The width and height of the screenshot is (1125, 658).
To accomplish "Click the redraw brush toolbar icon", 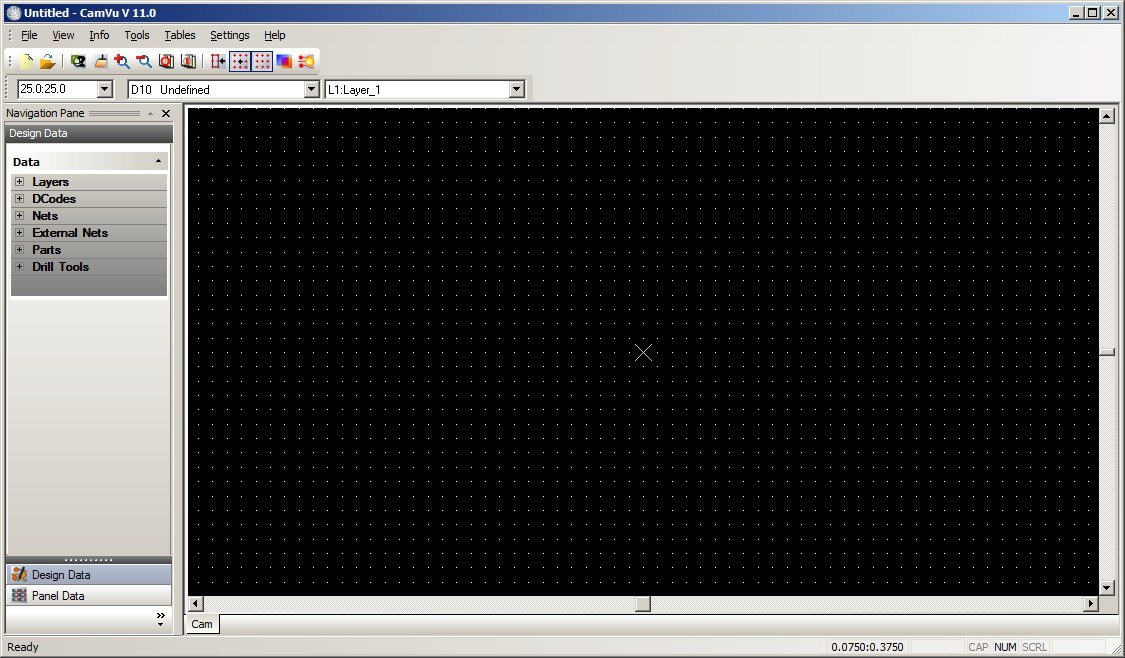I will pyautogui.click(x=100, y=62).
